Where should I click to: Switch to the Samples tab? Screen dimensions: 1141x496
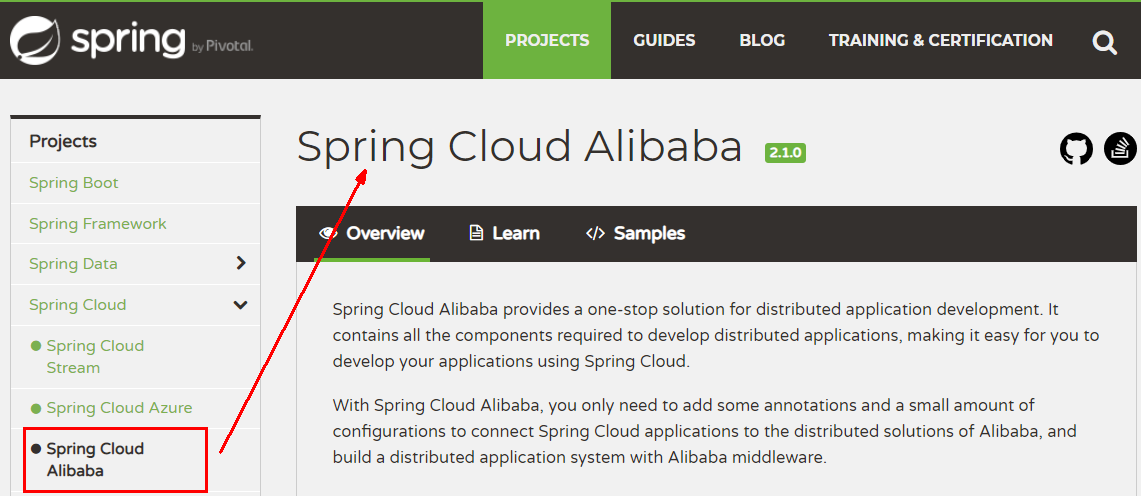pyautogui.click(x=635, y=233)
